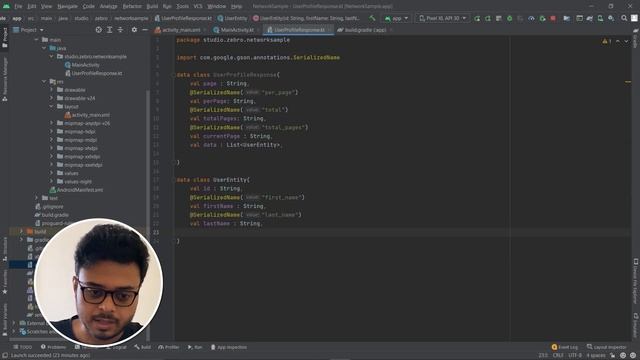Click 4 spaces indent in status bar
The image size is (640, 360).
[596, 356]
